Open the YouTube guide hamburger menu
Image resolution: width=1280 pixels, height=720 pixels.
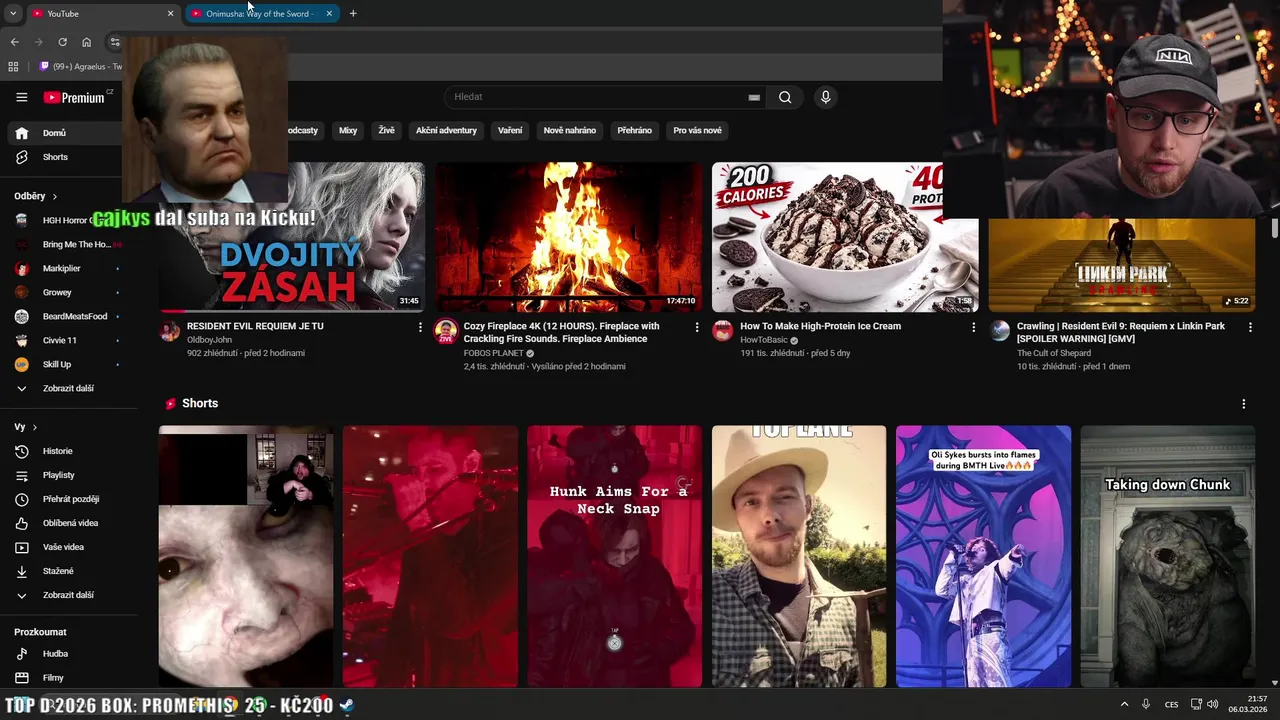click(x=21, y=97)
